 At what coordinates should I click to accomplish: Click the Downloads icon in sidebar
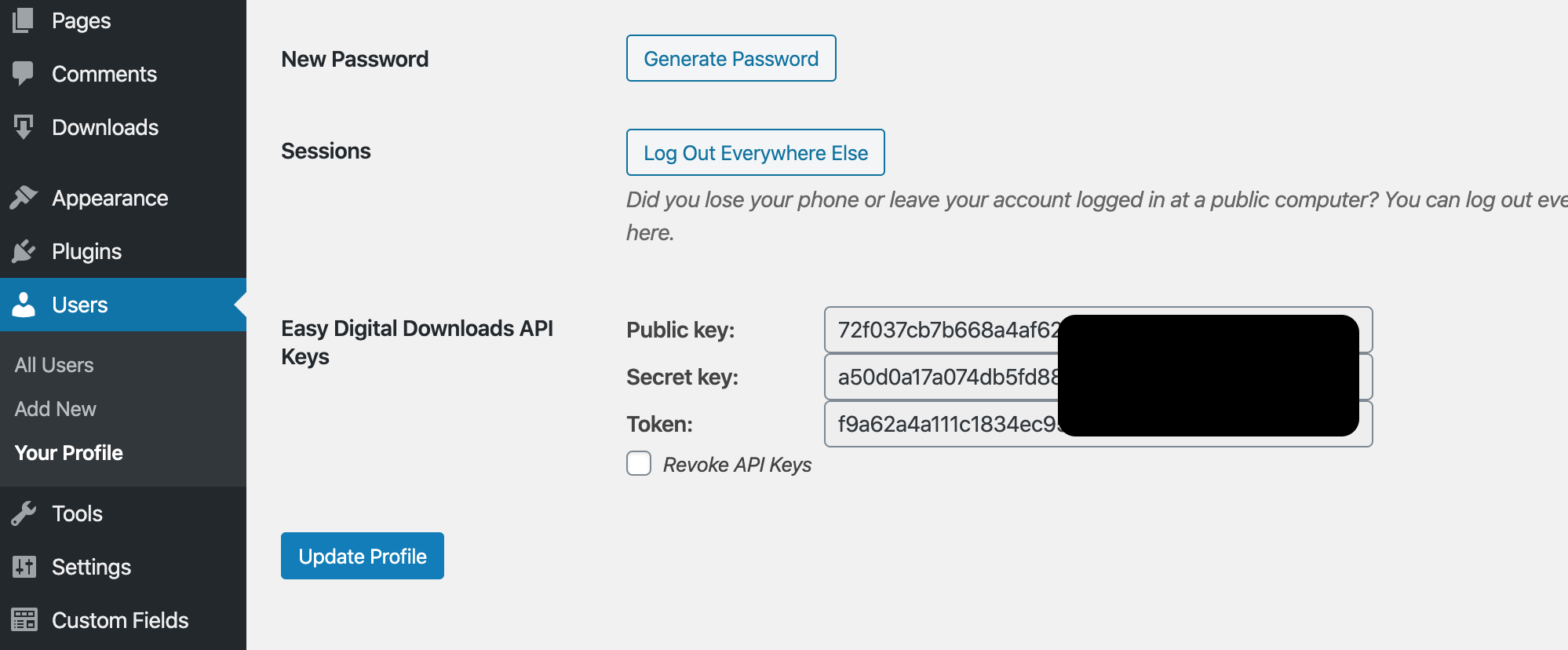point(24,126)
